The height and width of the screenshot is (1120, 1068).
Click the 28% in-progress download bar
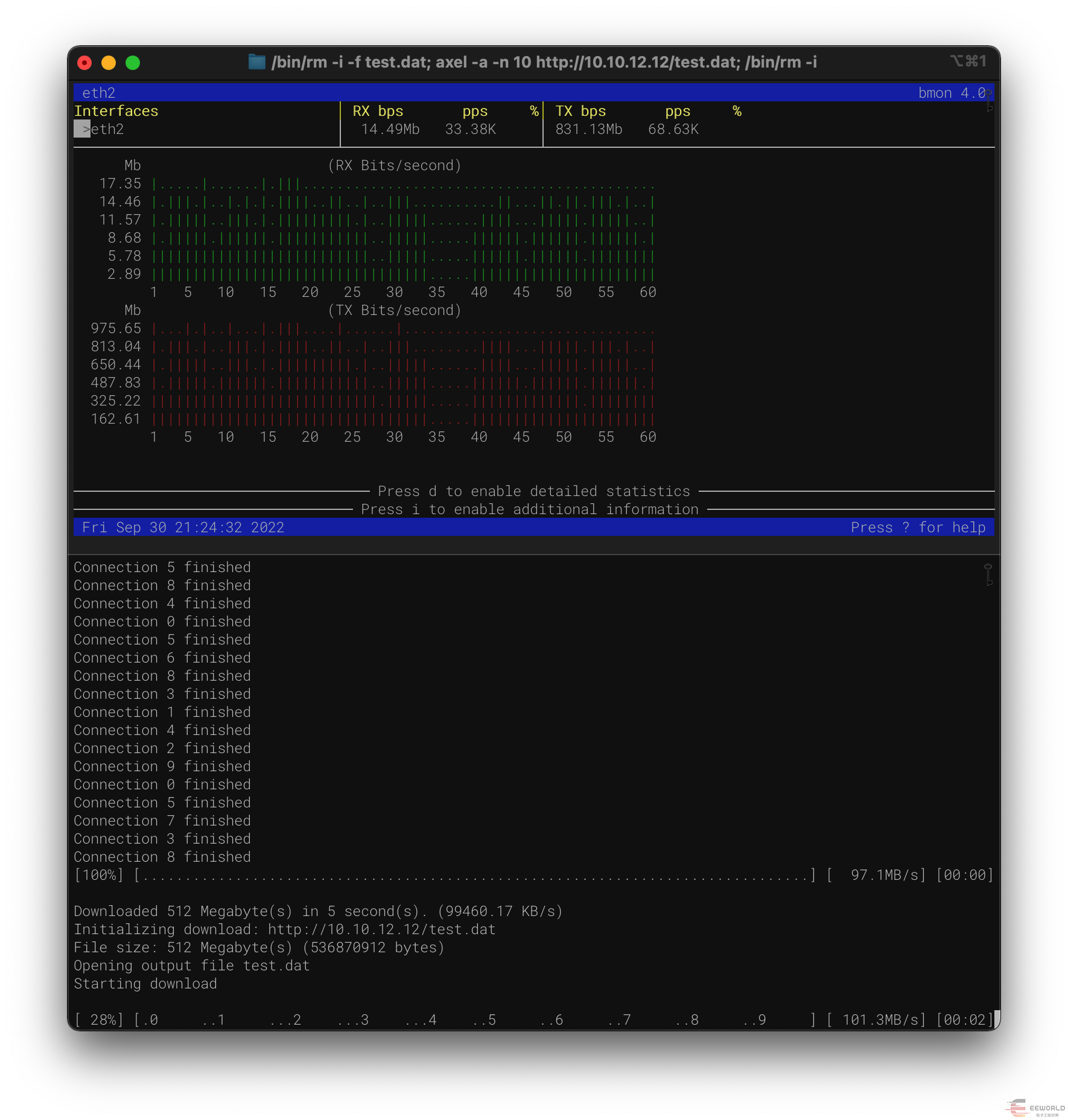(474, 1020)
